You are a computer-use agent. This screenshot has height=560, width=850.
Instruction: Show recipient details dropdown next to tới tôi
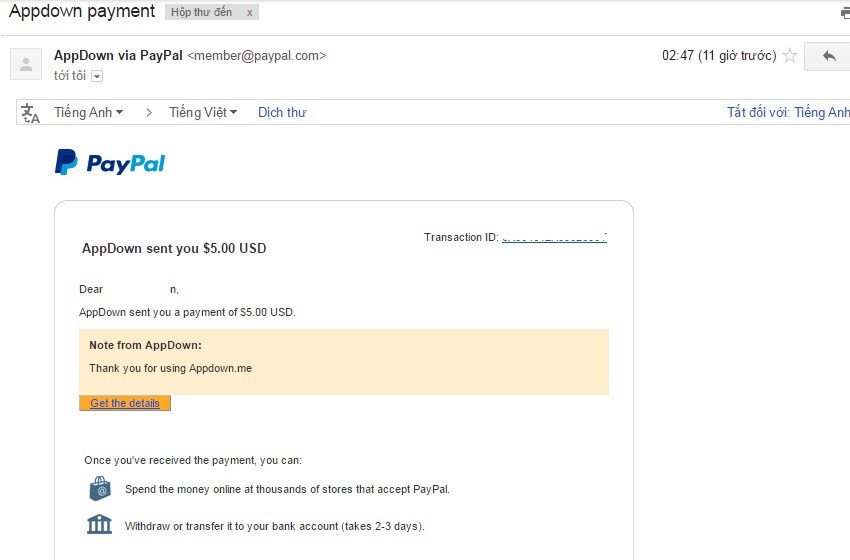pos(97,76)
